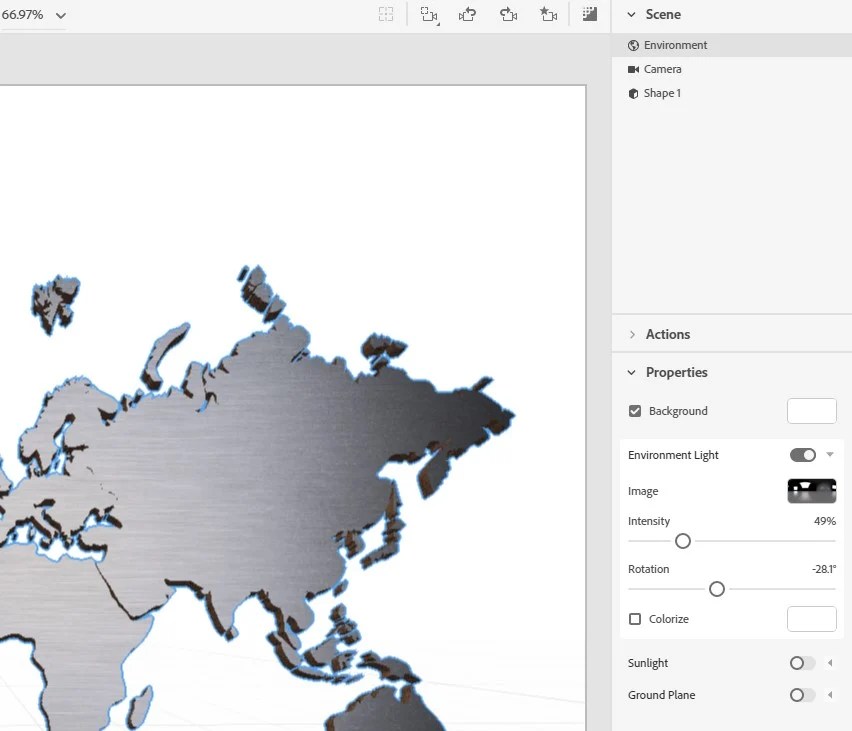
Task: Select Camera in the Scene list
Action: [x=732, y=69]
